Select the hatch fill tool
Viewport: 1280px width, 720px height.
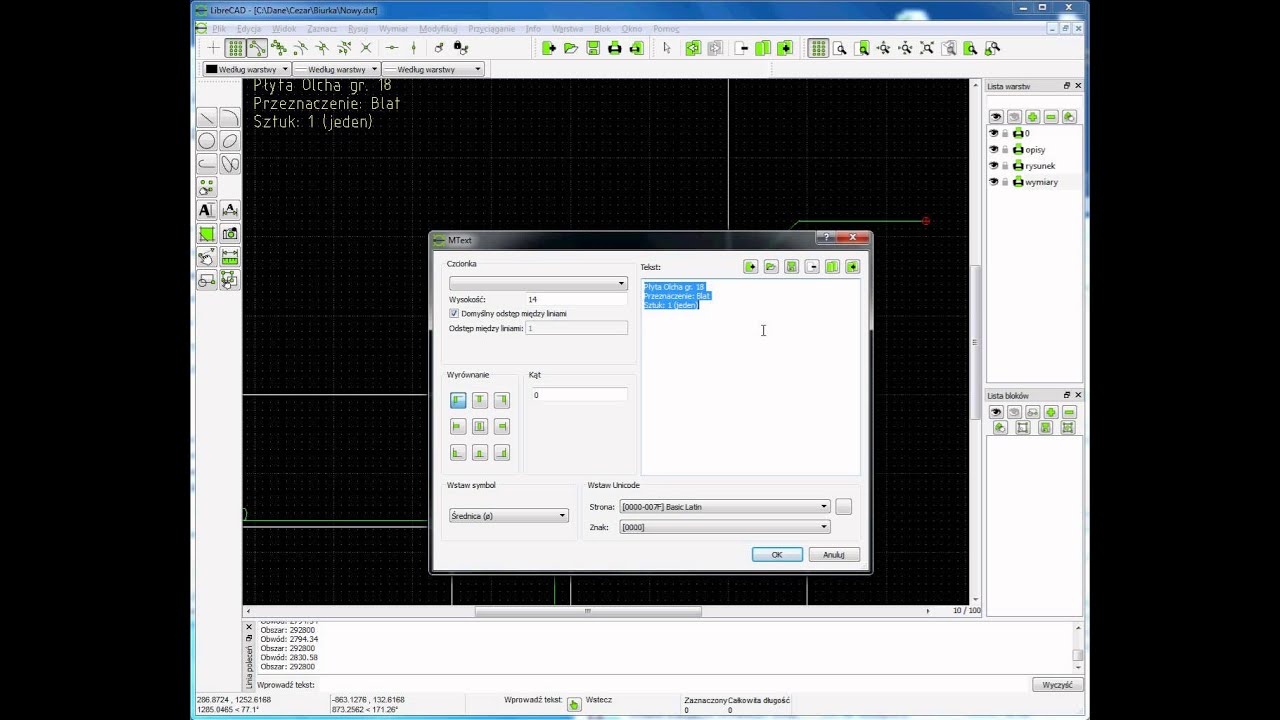(207, 234)
